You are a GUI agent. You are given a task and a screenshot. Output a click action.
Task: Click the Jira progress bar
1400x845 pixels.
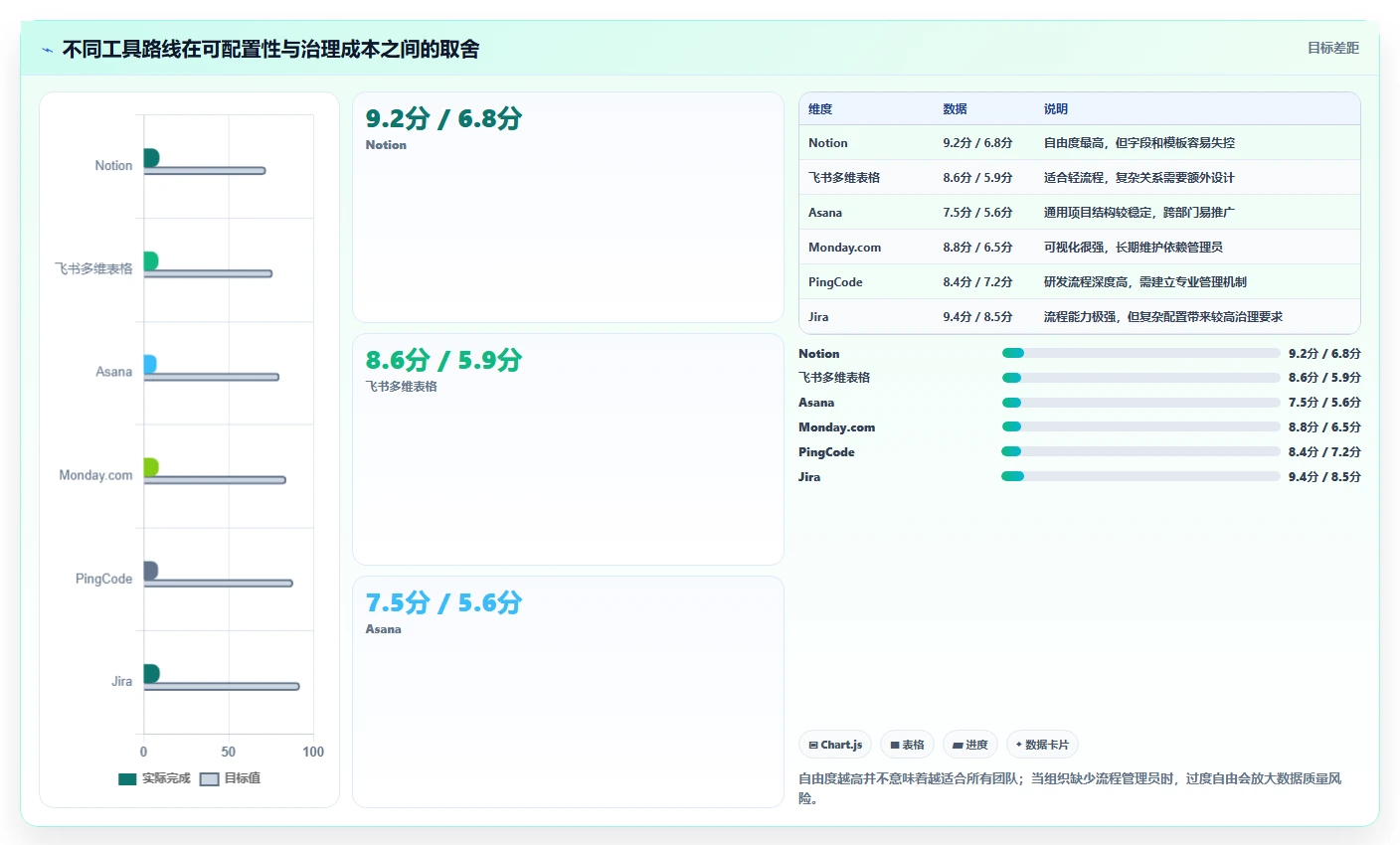tap(1141, 476)
